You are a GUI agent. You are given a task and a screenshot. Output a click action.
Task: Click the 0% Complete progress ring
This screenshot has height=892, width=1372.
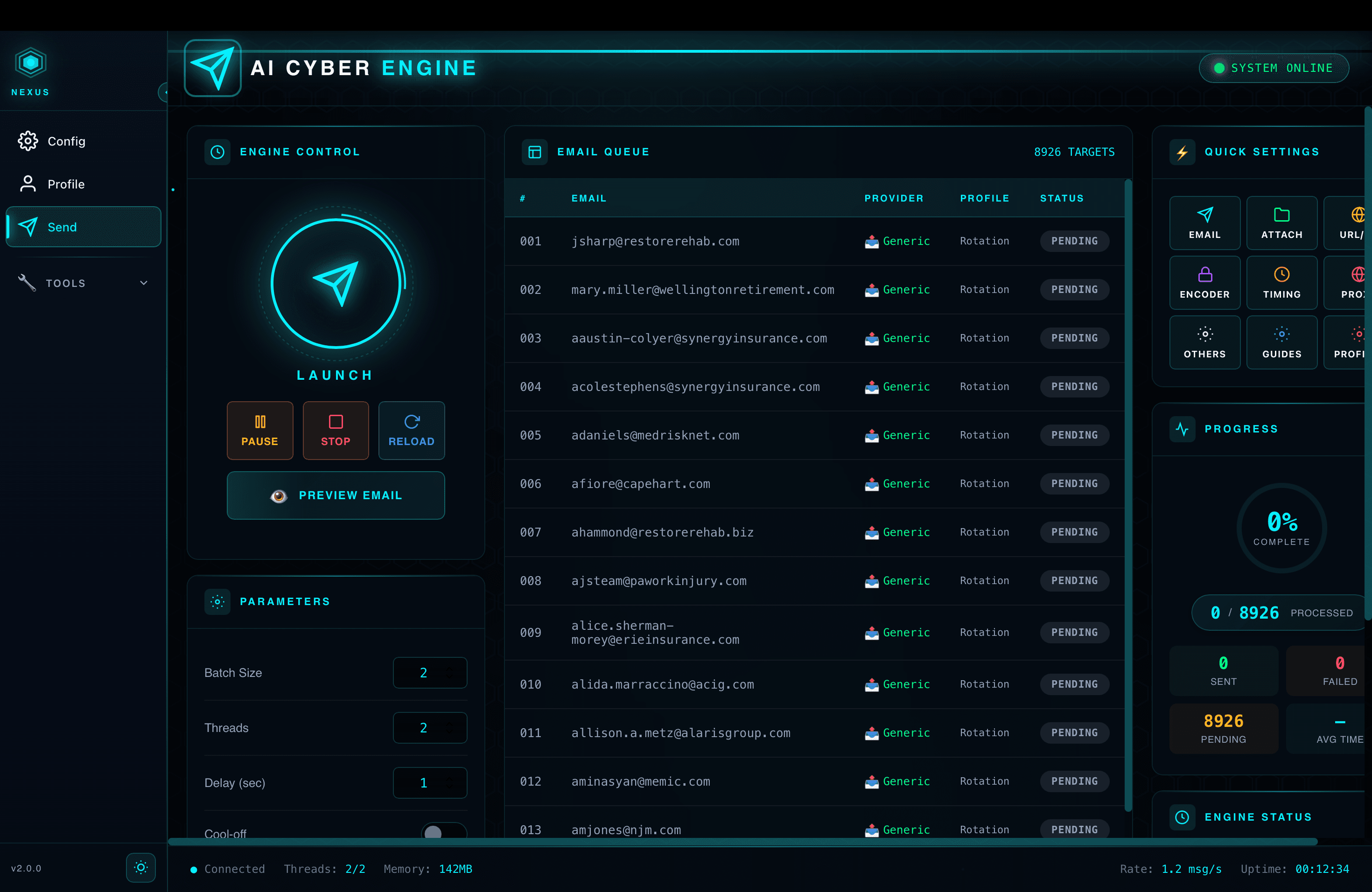[1281, 528]
